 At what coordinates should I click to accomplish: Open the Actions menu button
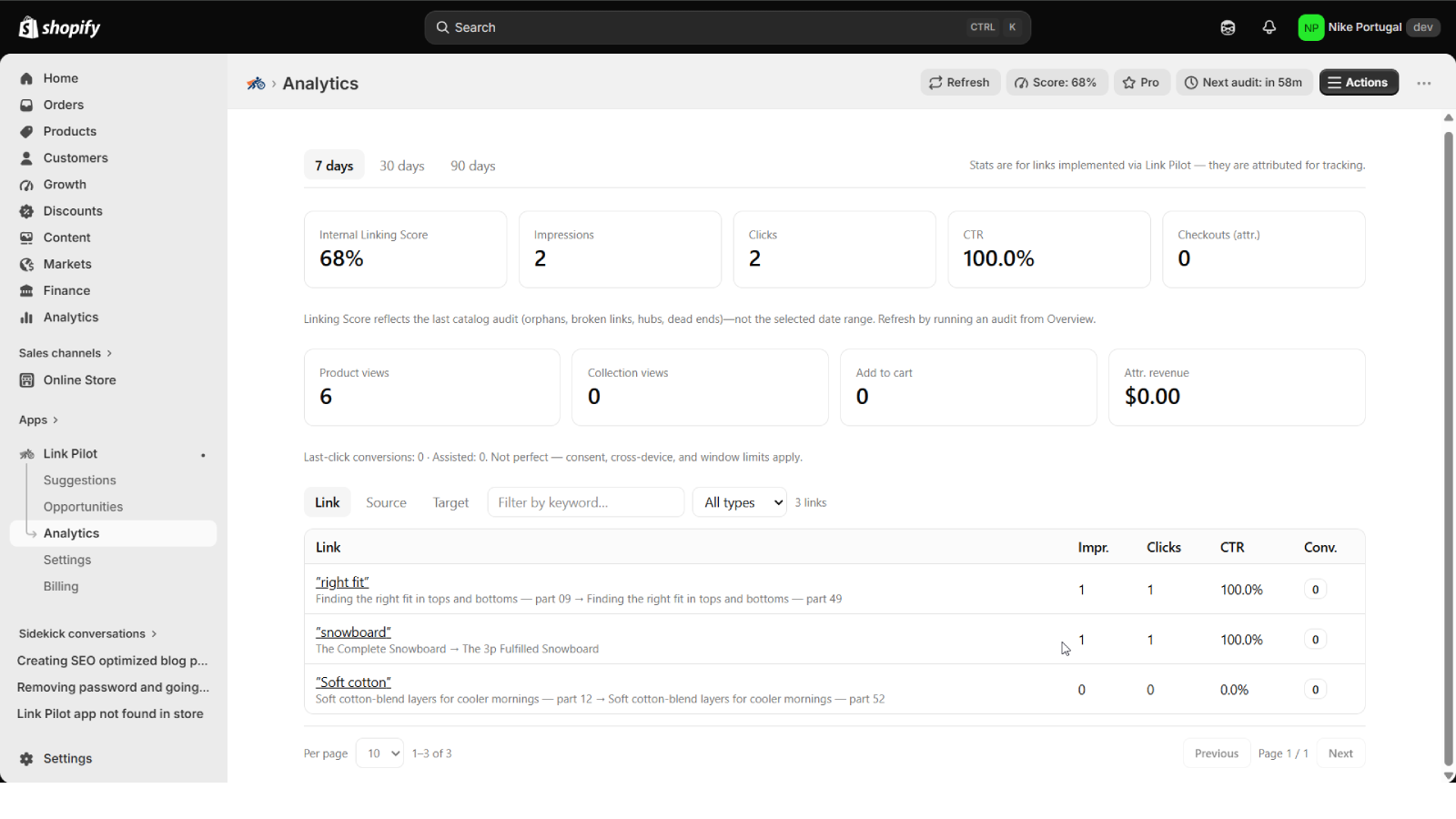1359,83
